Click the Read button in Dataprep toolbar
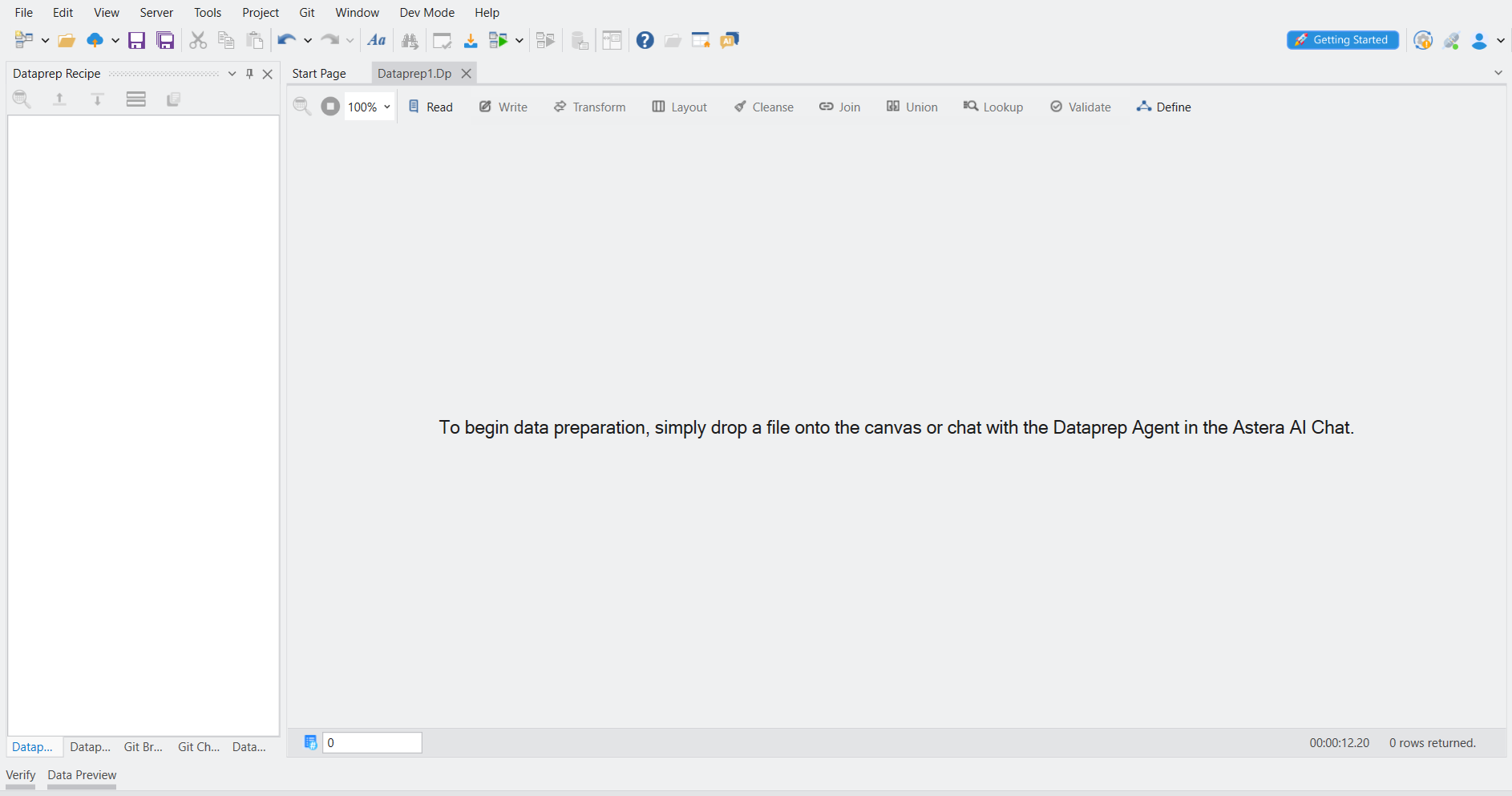The image size is (1512, 796). click(x=431, y=107)
